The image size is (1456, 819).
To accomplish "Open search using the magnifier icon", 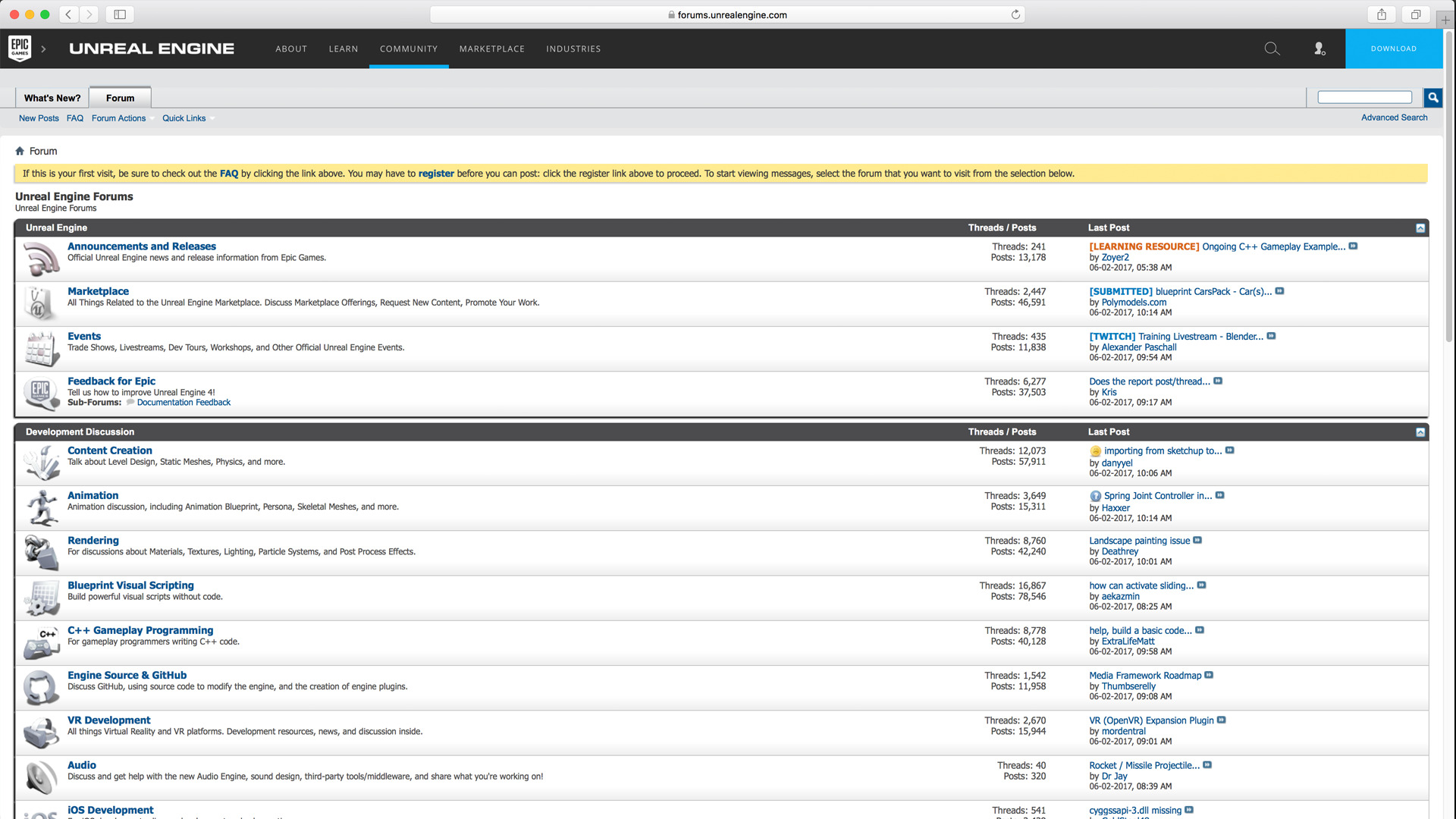I will click(1272, 48).
